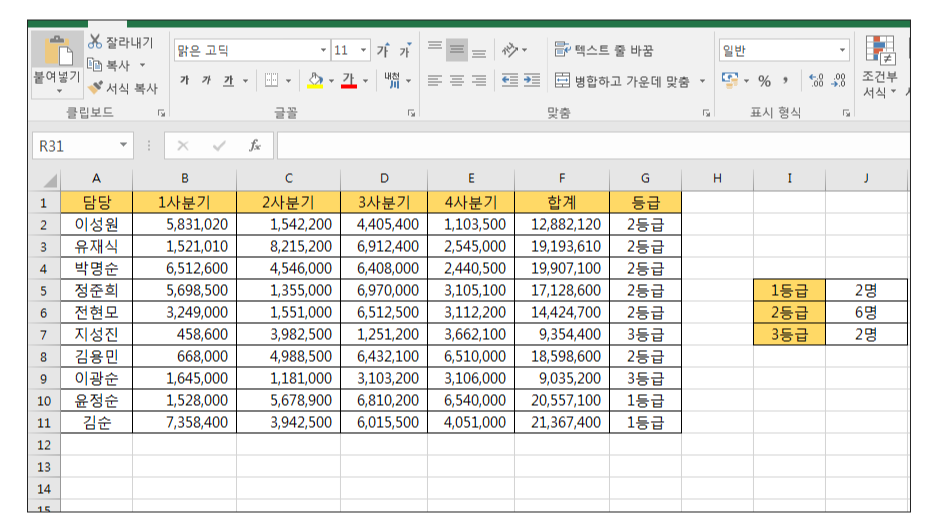Open the Copy dropdown arrow
The height and width of the screenshot is (530, 942).
[142, 65]
